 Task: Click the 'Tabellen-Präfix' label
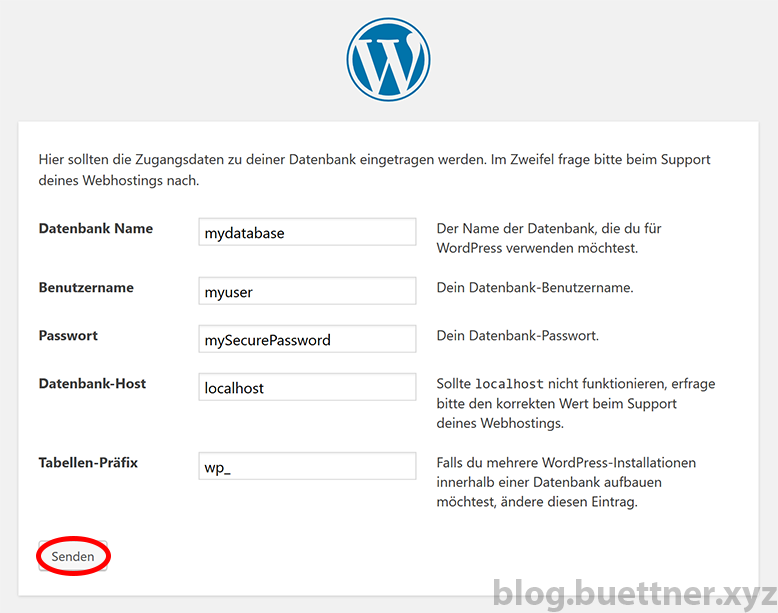coord(88,463)
